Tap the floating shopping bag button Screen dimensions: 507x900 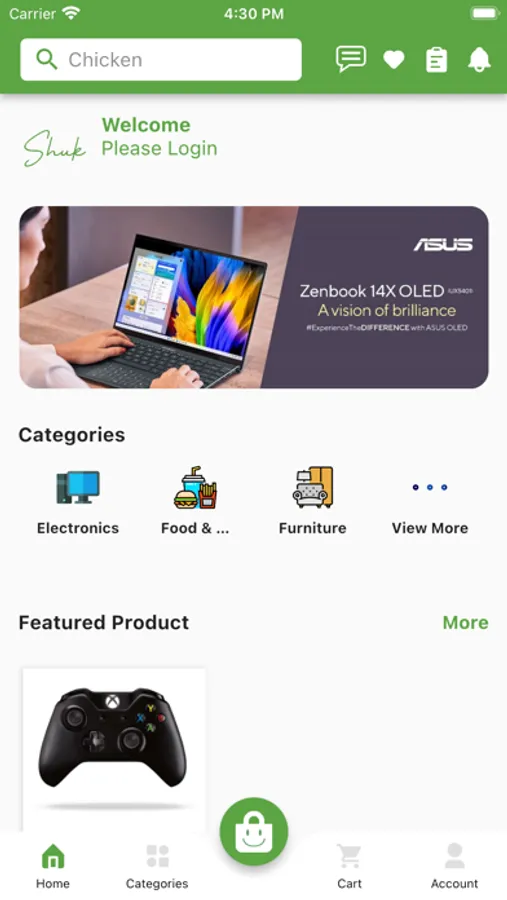point(254,831)
